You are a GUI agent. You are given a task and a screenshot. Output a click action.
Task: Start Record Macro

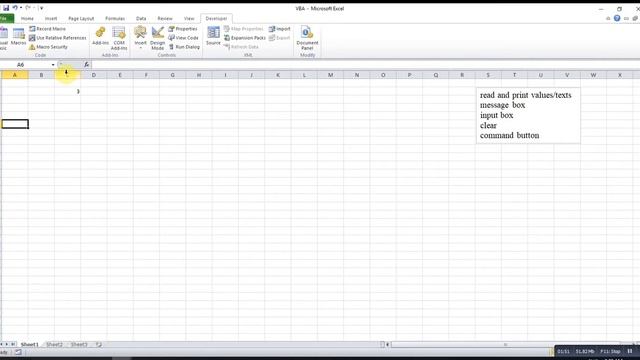click(47, 29)
